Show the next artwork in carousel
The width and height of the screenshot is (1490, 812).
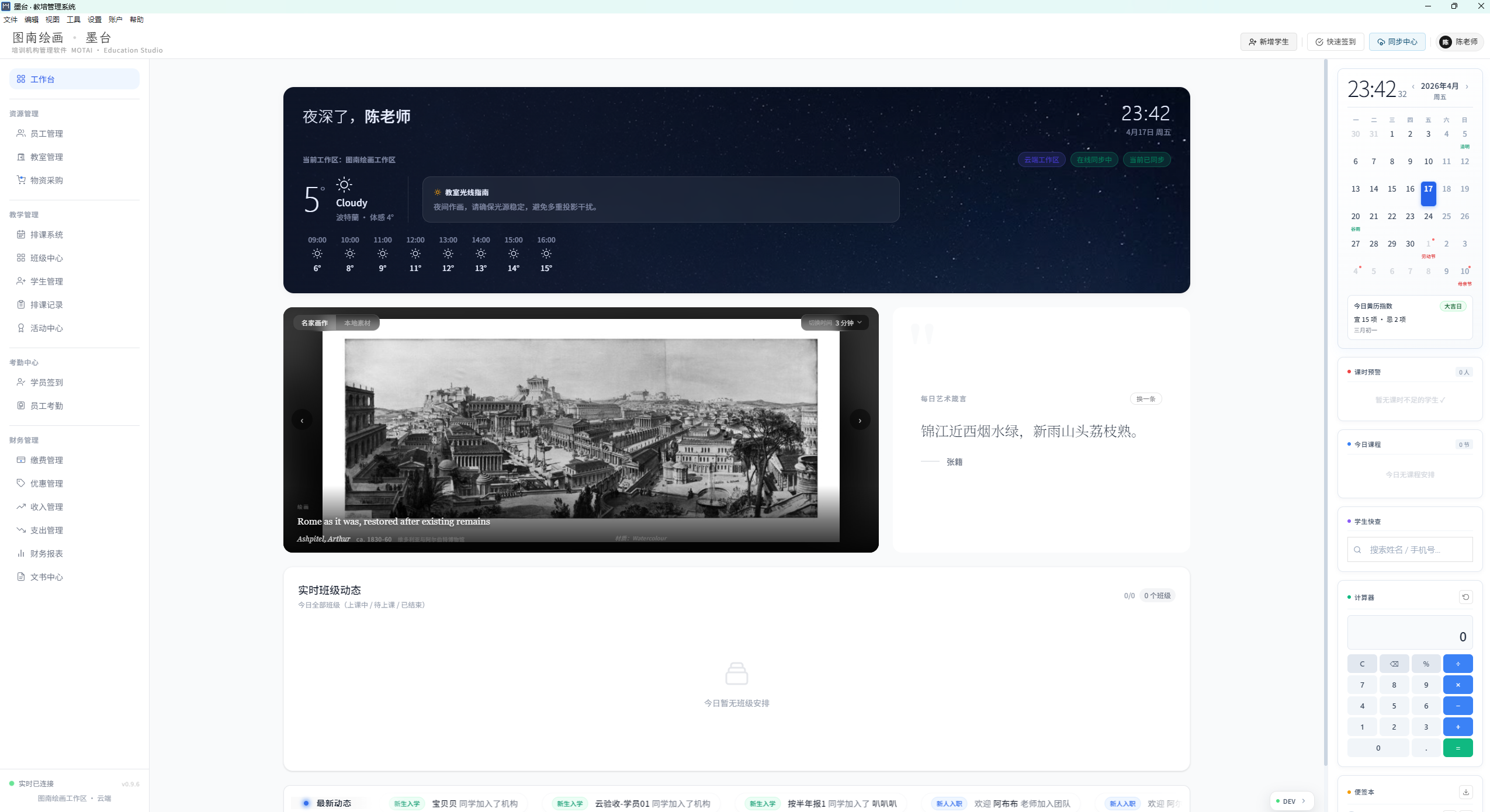(860, 420)
